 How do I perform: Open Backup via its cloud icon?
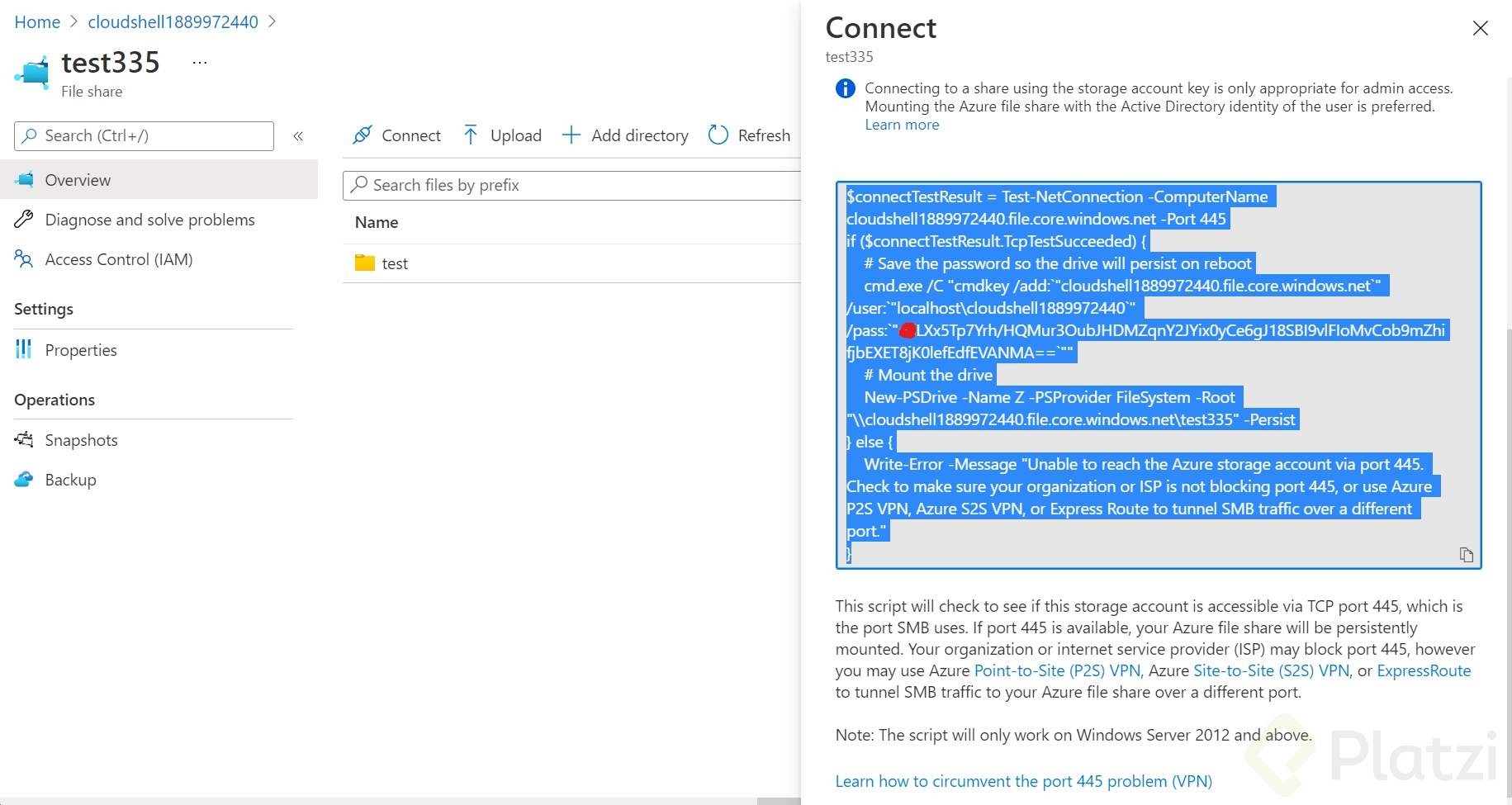click(x=23, y=479)
